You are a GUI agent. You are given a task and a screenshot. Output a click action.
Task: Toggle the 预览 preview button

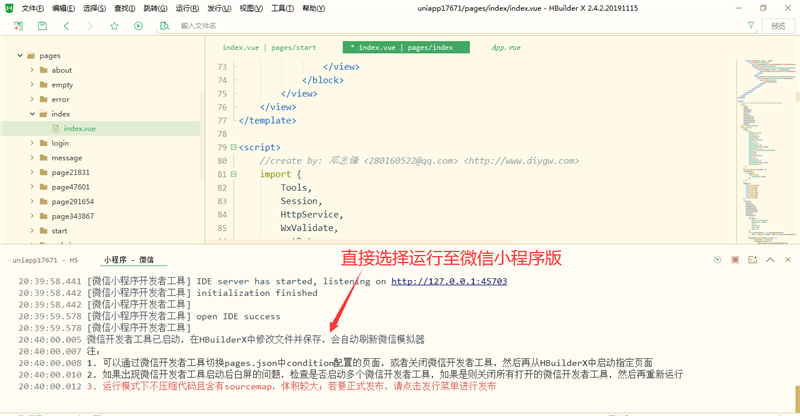coord(778,26)
